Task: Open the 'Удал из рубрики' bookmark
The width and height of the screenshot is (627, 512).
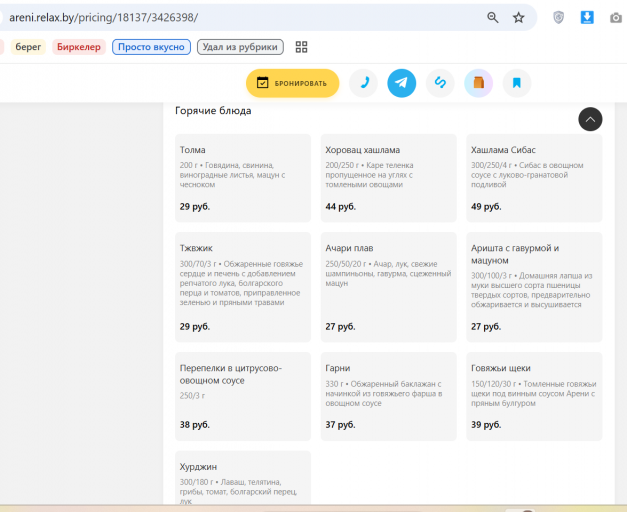Action: pyautogui.click(x=240, y=47)
